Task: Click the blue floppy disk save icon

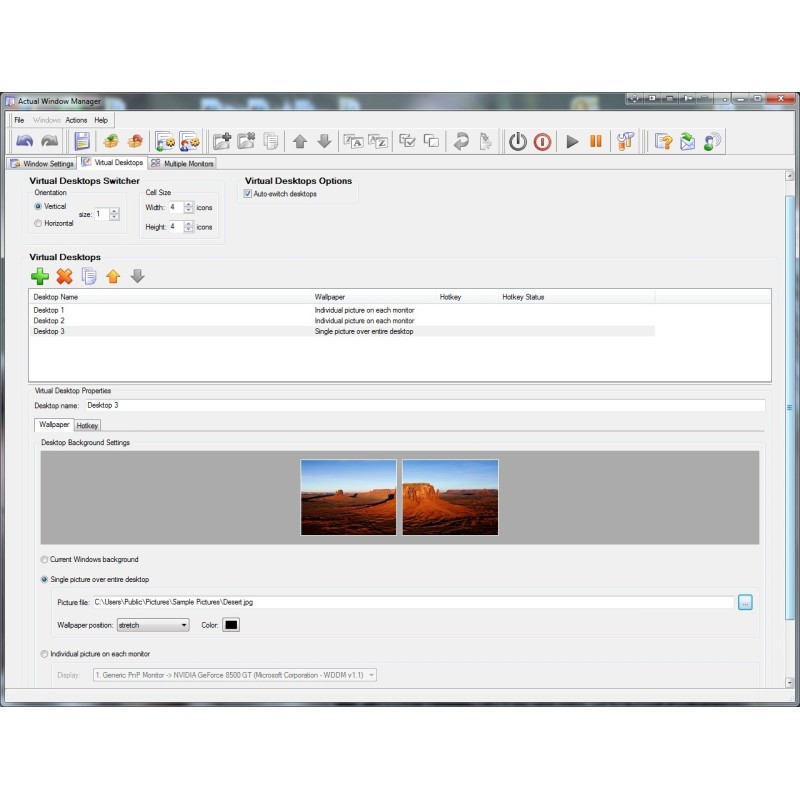Action: coord(82,141)
